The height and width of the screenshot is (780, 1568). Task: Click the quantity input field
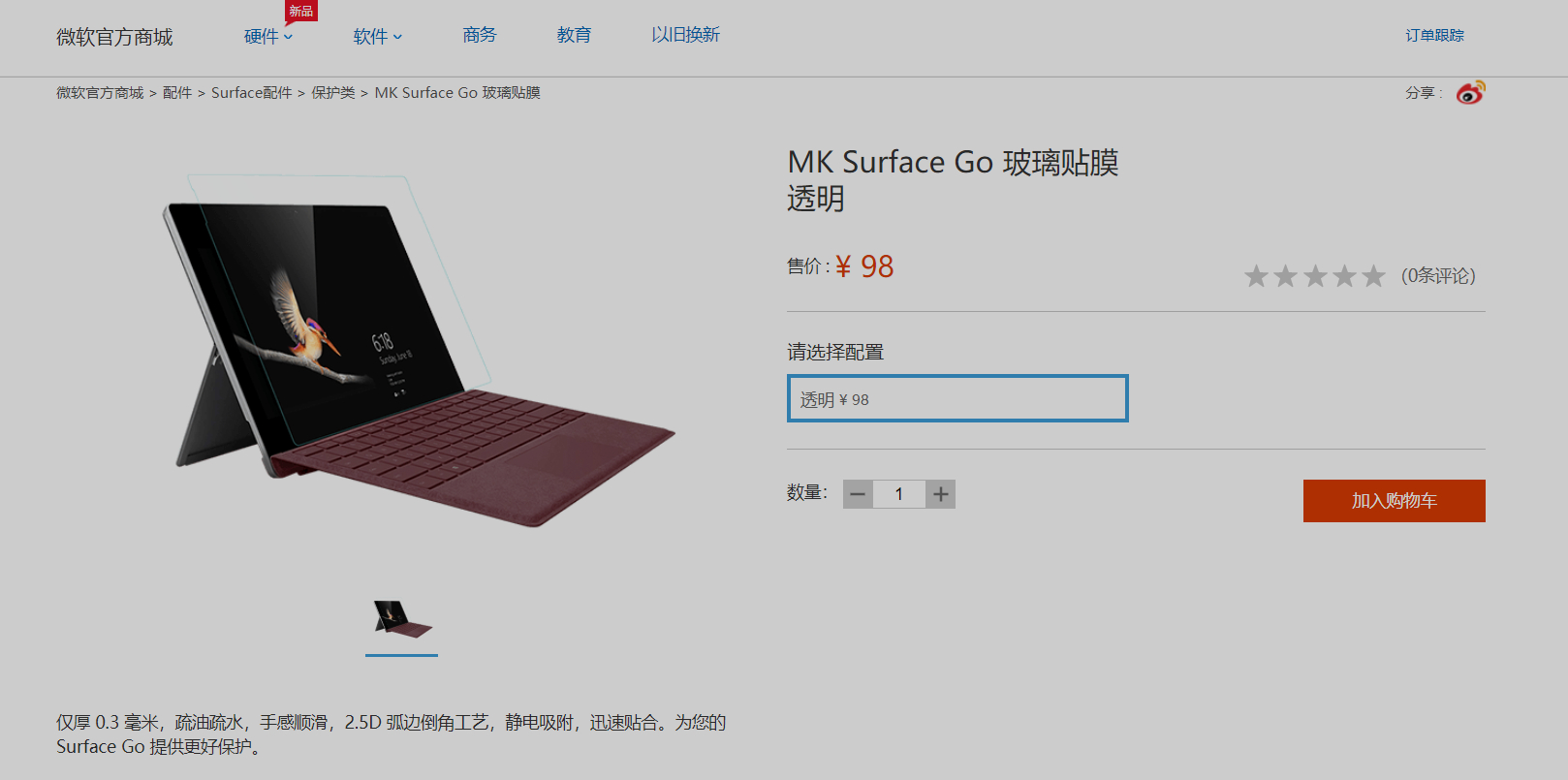(899, 494)
